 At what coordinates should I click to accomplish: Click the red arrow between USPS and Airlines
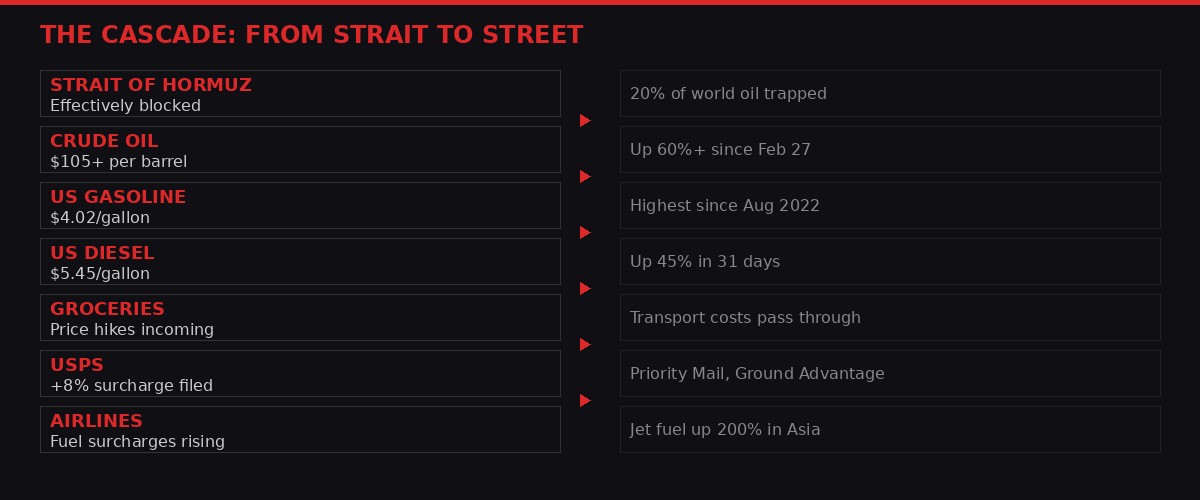click(585, 401)
